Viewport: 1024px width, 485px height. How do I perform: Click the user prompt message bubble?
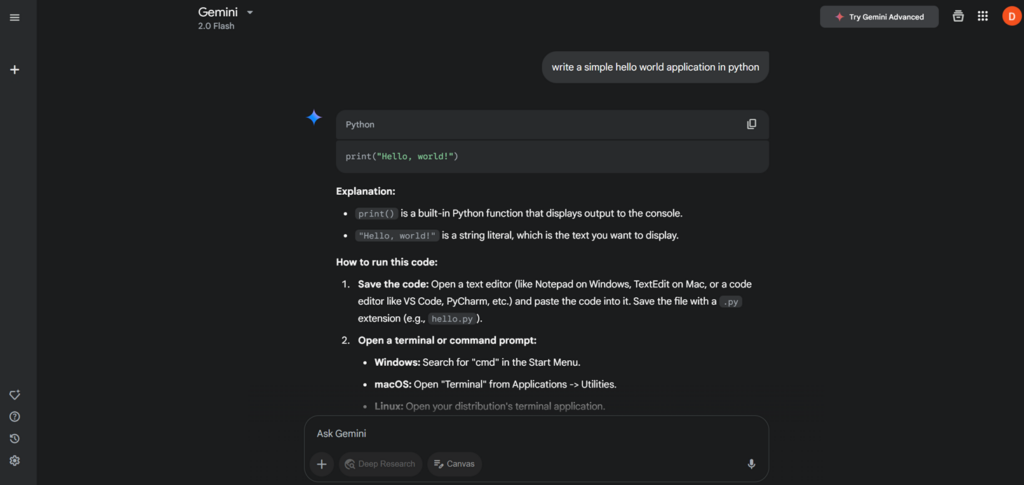click(655, 67)
